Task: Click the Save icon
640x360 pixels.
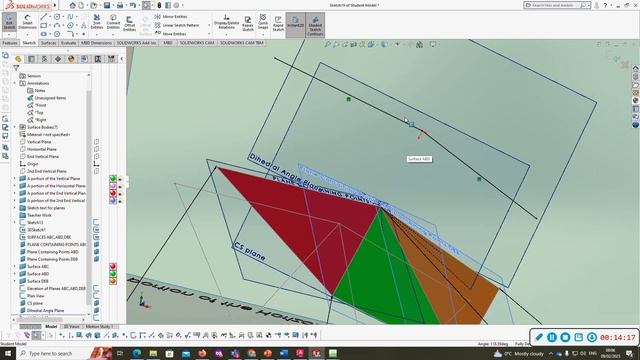Action: [x=107, y=5]
